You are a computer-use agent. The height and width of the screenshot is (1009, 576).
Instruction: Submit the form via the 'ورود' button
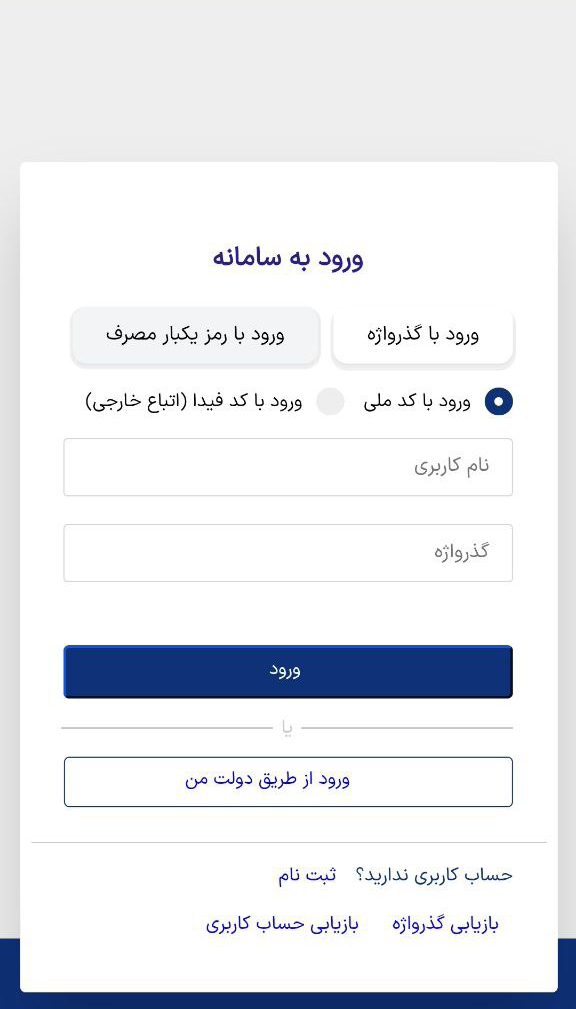288,671
